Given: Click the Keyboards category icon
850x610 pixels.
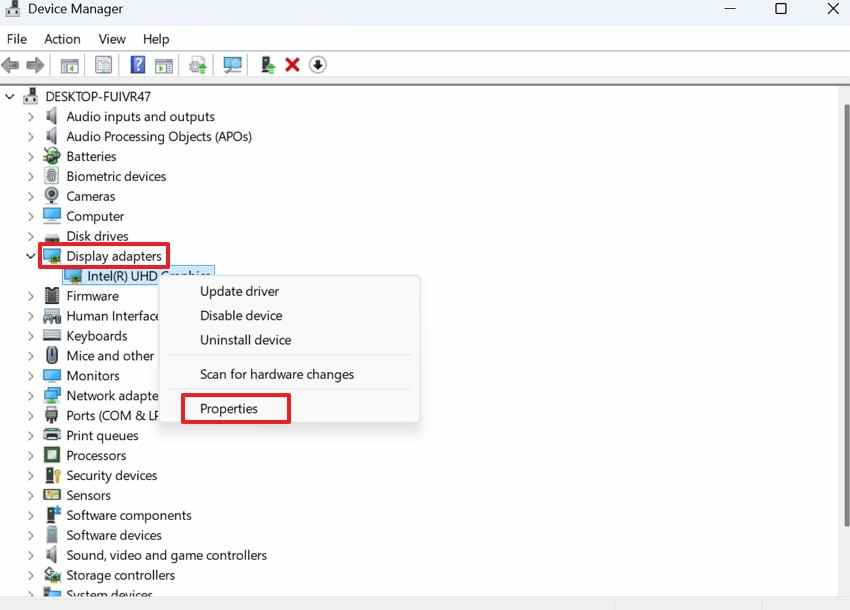Looking at the screenshot, I should tap(52, 335).
